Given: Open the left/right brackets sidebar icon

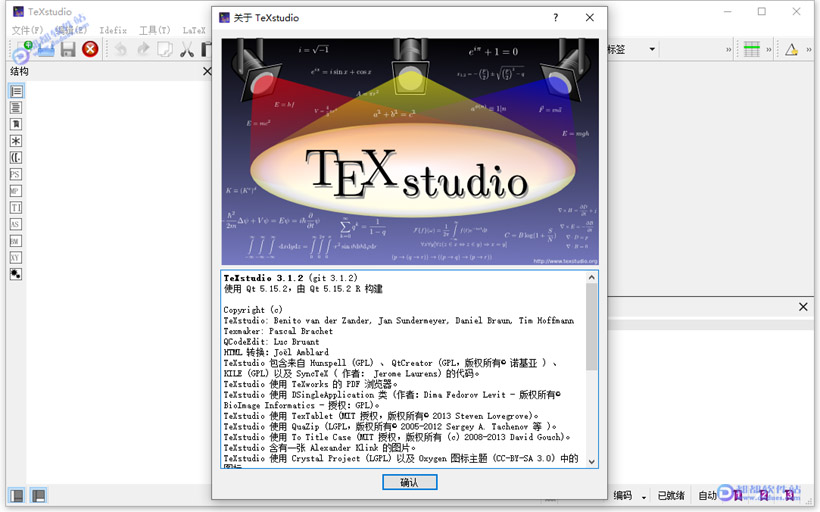Looking at the screenshot, I should (16, 158).
